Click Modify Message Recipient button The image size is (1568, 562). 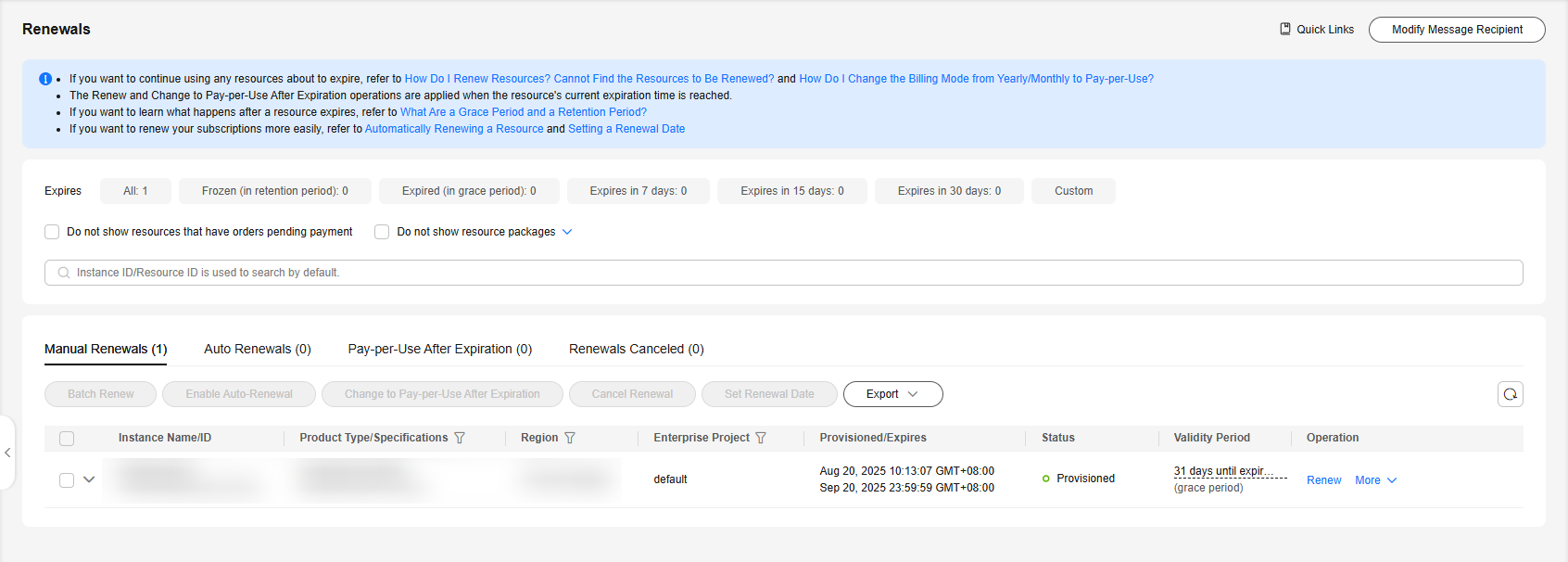point(1456,30)
